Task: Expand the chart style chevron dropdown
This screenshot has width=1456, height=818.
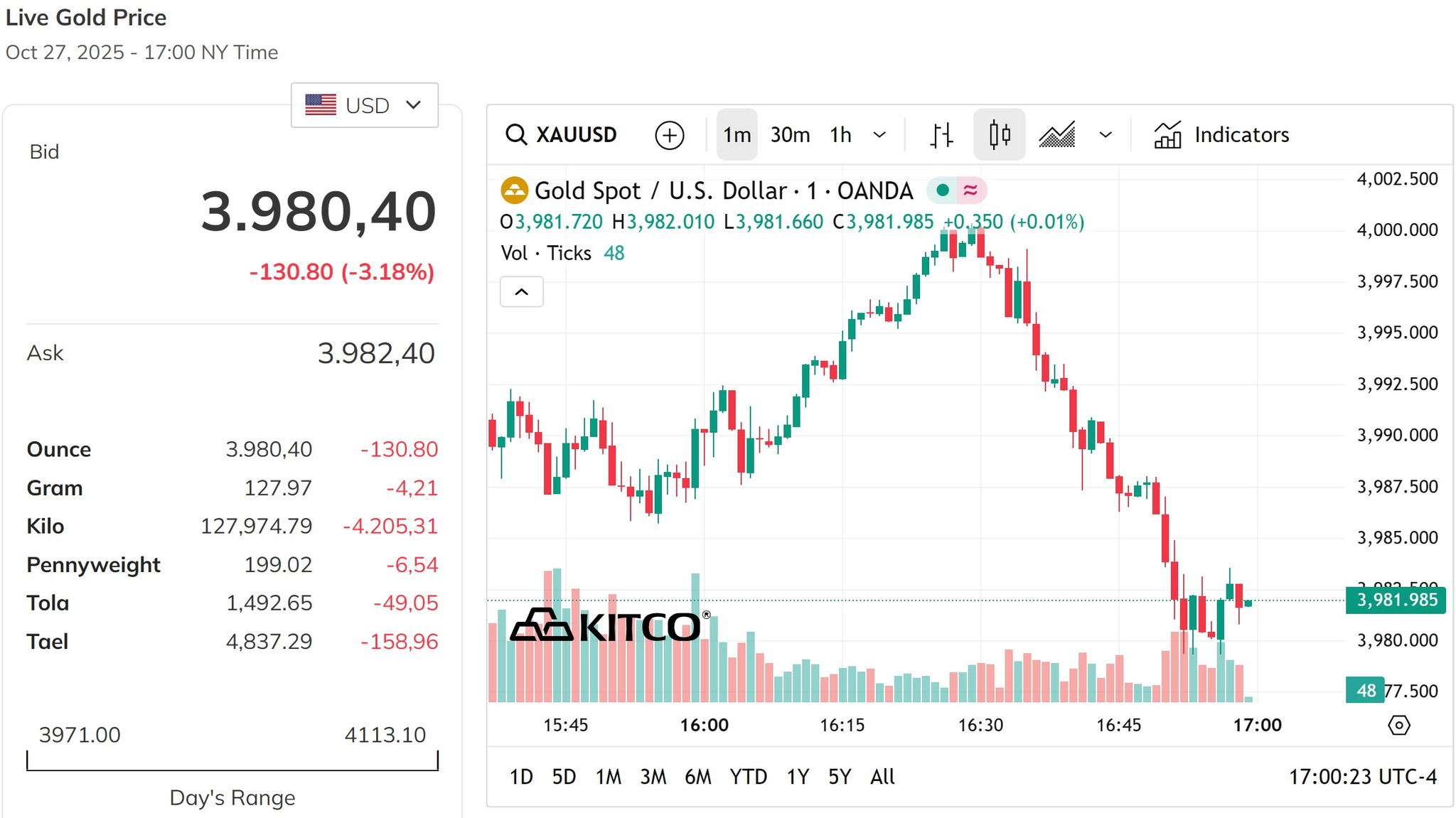Action: pos(1106,135)
